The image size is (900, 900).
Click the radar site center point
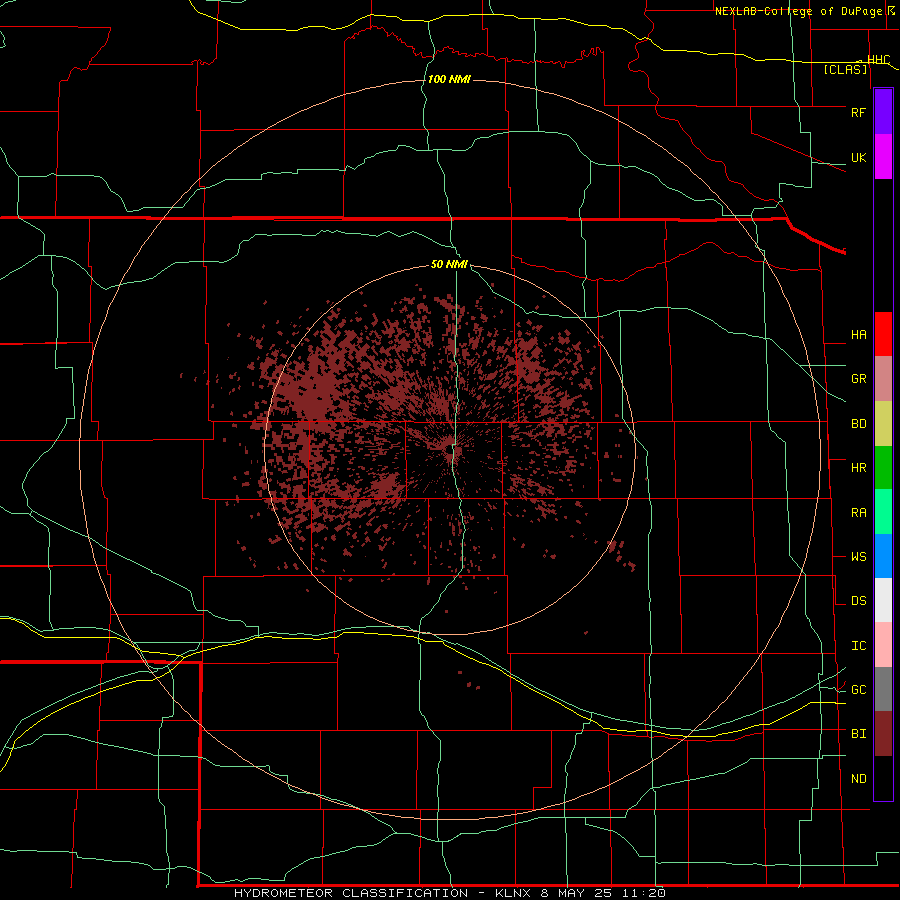coord(449,451)
